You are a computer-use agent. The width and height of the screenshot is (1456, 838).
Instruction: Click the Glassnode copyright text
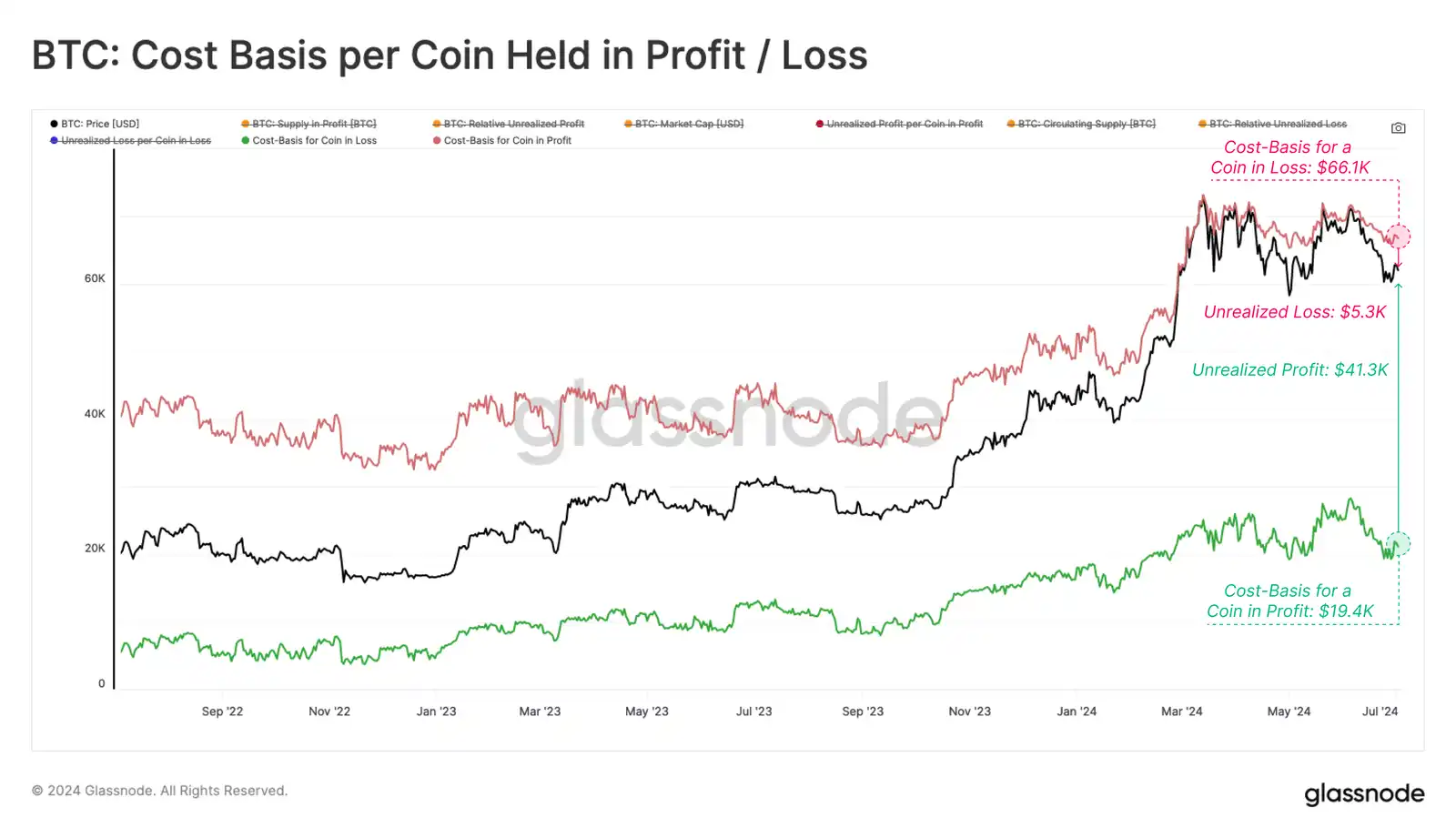[159, 791]
